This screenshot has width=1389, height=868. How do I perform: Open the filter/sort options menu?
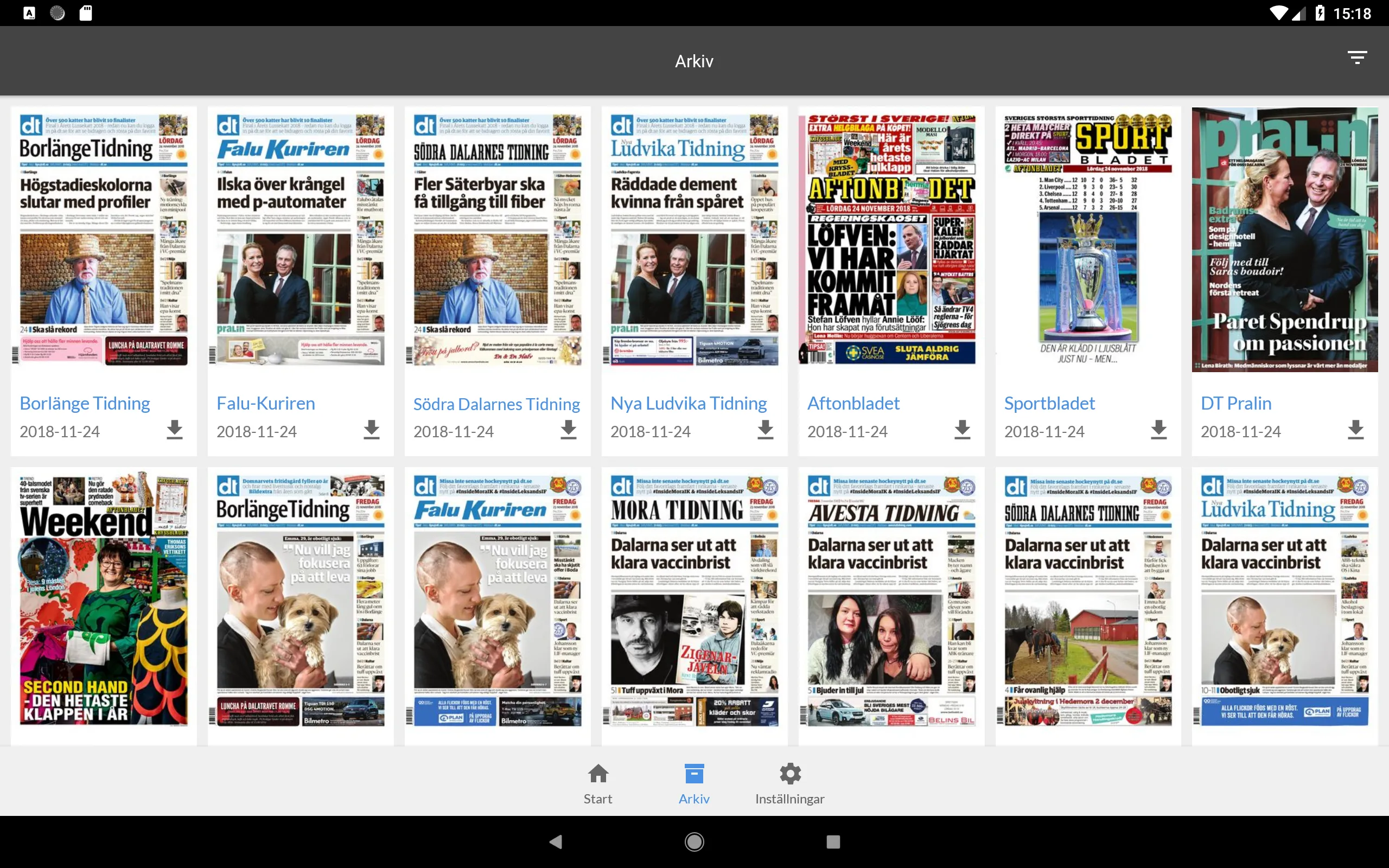pos(1357,58)
